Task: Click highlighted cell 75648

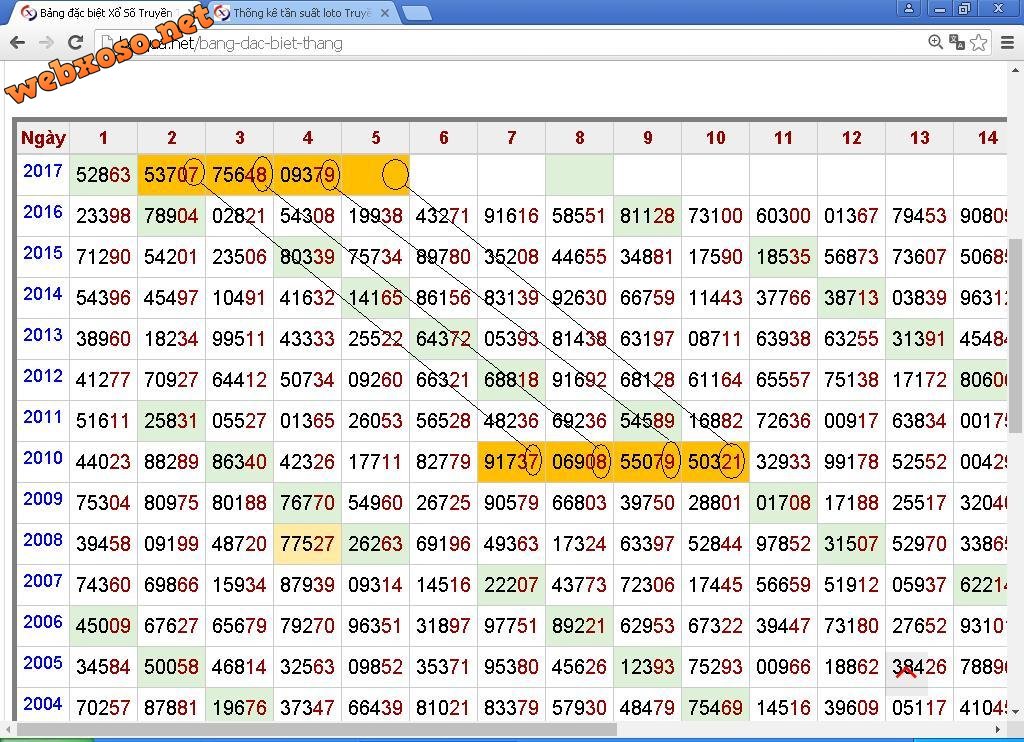Action: tap(239, 175)
